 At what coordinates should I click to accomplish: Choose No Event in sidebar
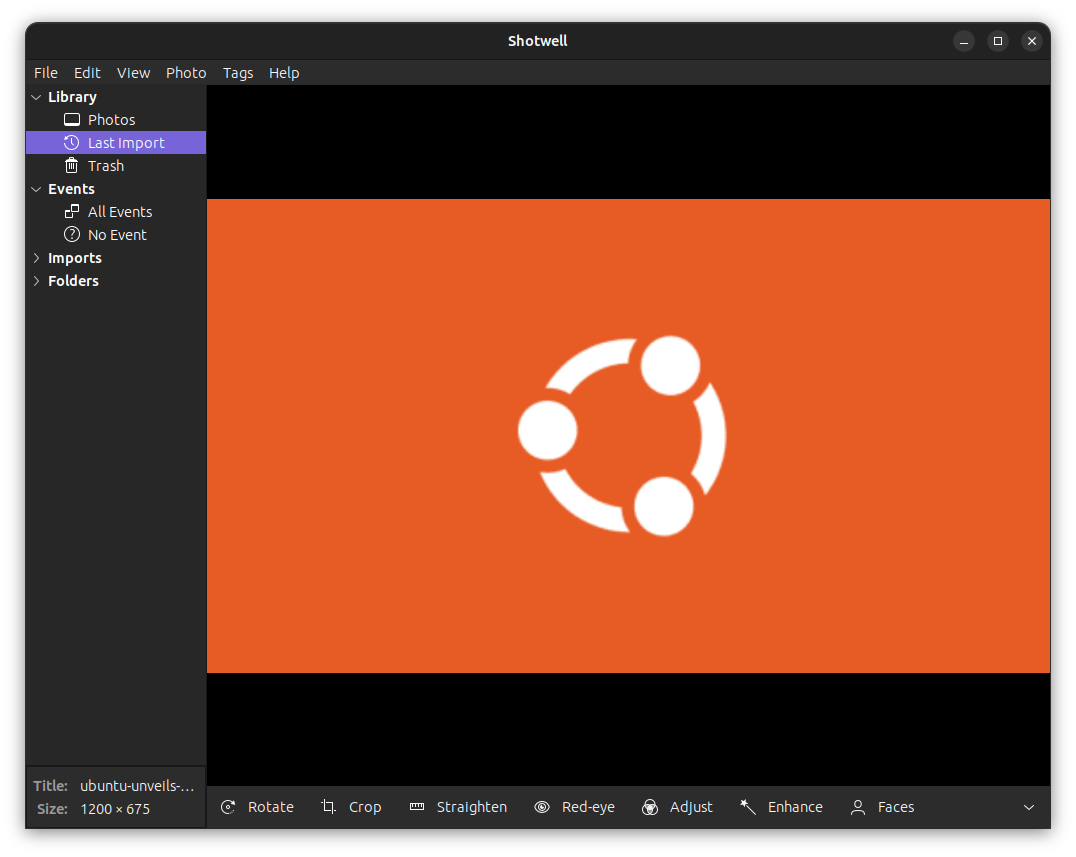[117, 235]
